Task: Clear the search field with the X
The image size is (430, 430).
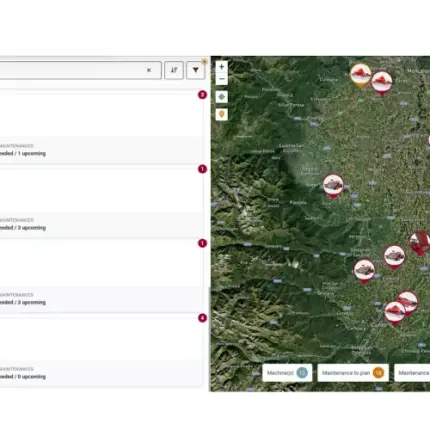Action: pos(149,70)
